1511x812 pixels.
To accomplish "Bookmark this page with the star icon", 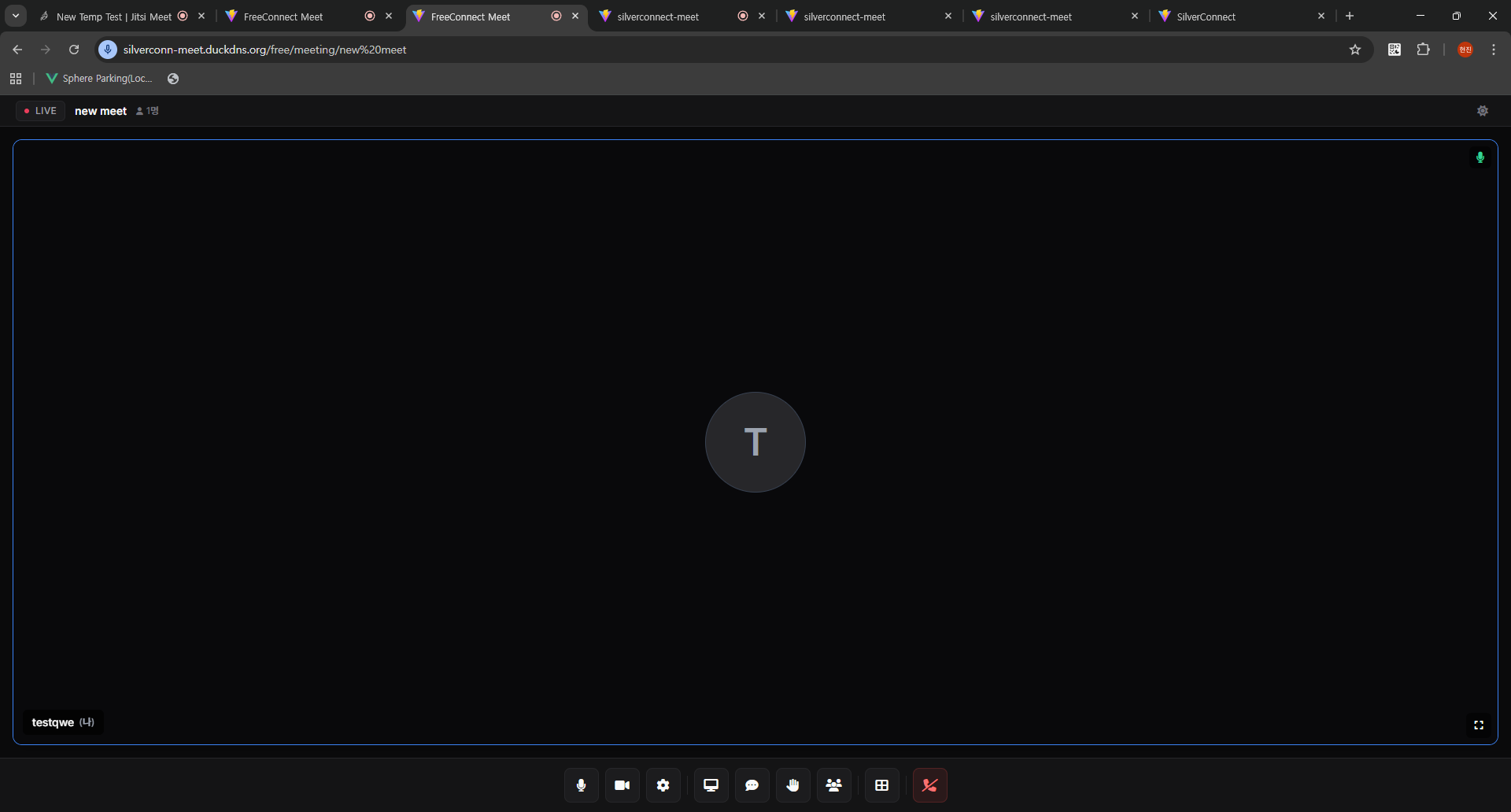I will [x=1354, y=50].
